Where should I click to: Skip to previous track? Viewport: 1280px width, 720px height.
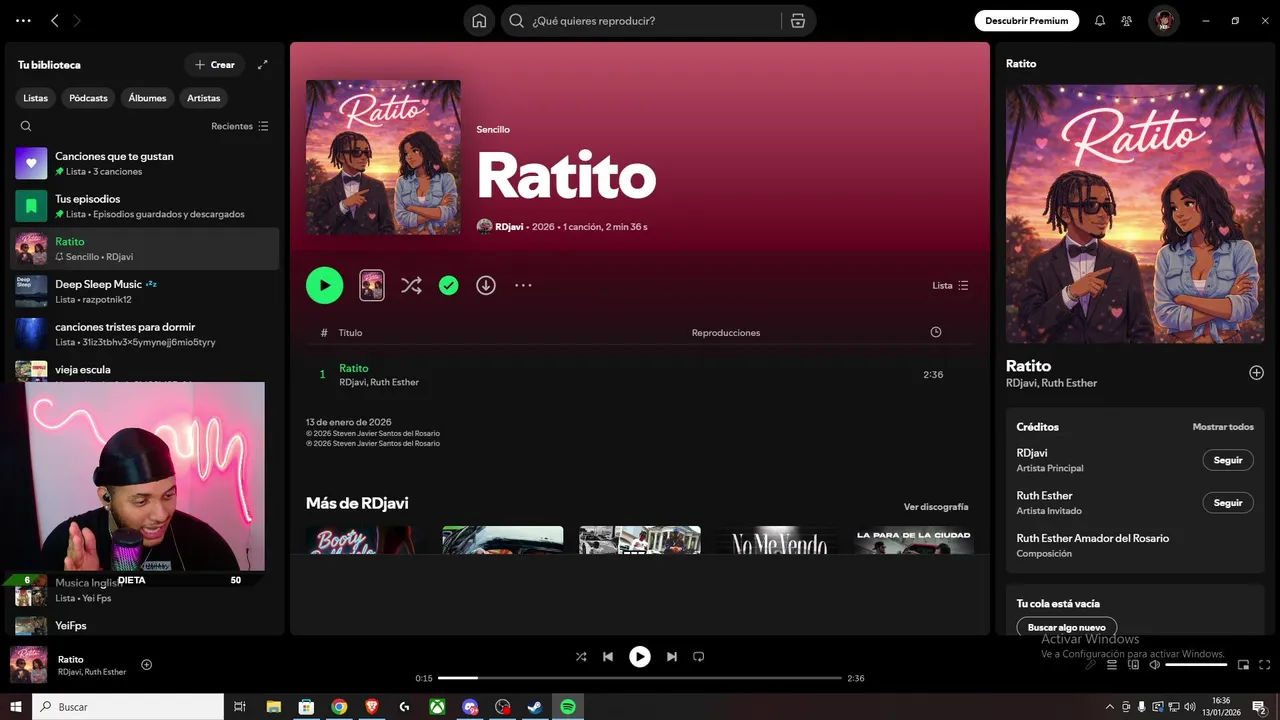point(608,657)
